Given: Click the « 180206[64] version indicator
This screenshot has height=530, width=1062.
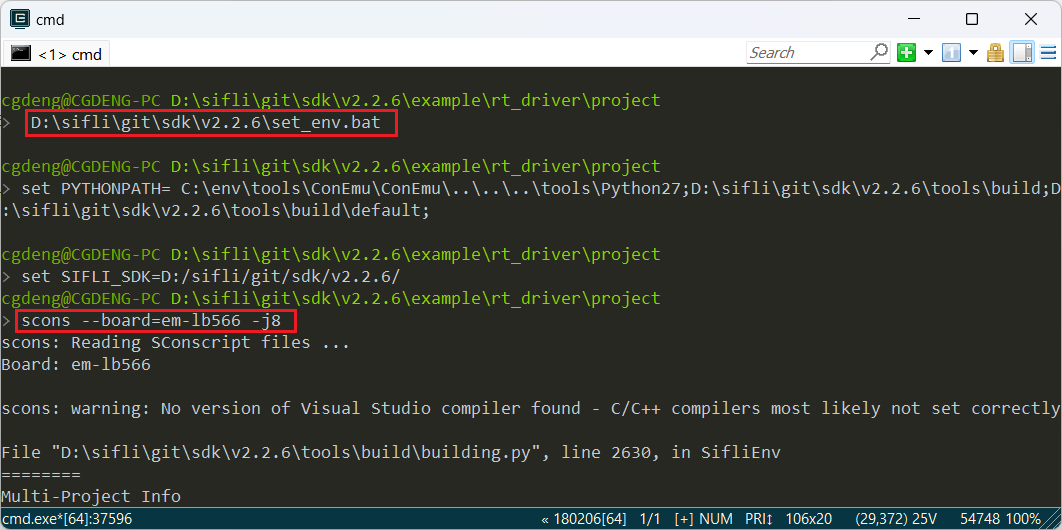Looking at the screenshot, I should tap(586, 519).
